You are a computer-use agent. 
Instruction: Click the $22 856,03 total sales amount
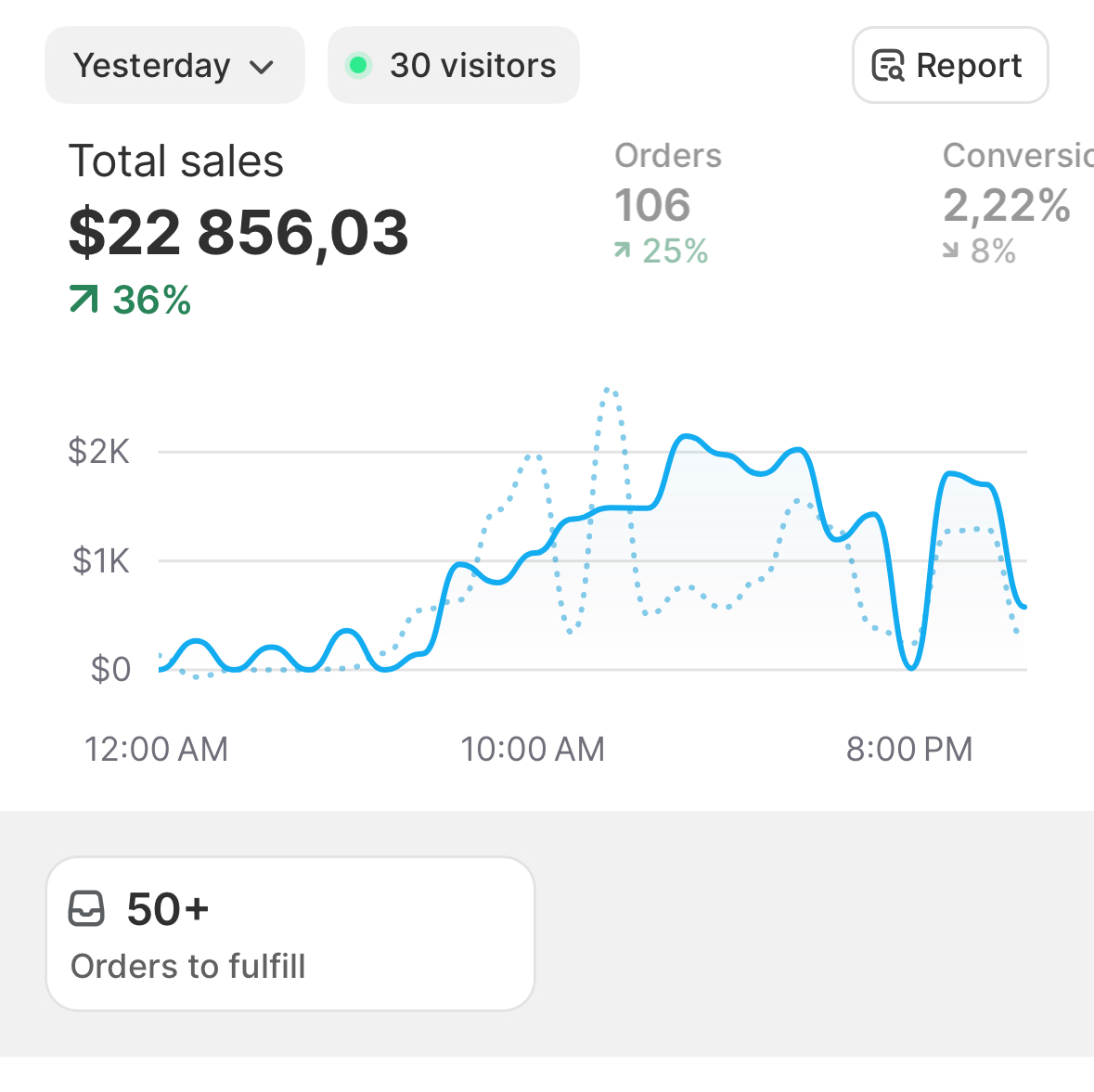[238, 232]
